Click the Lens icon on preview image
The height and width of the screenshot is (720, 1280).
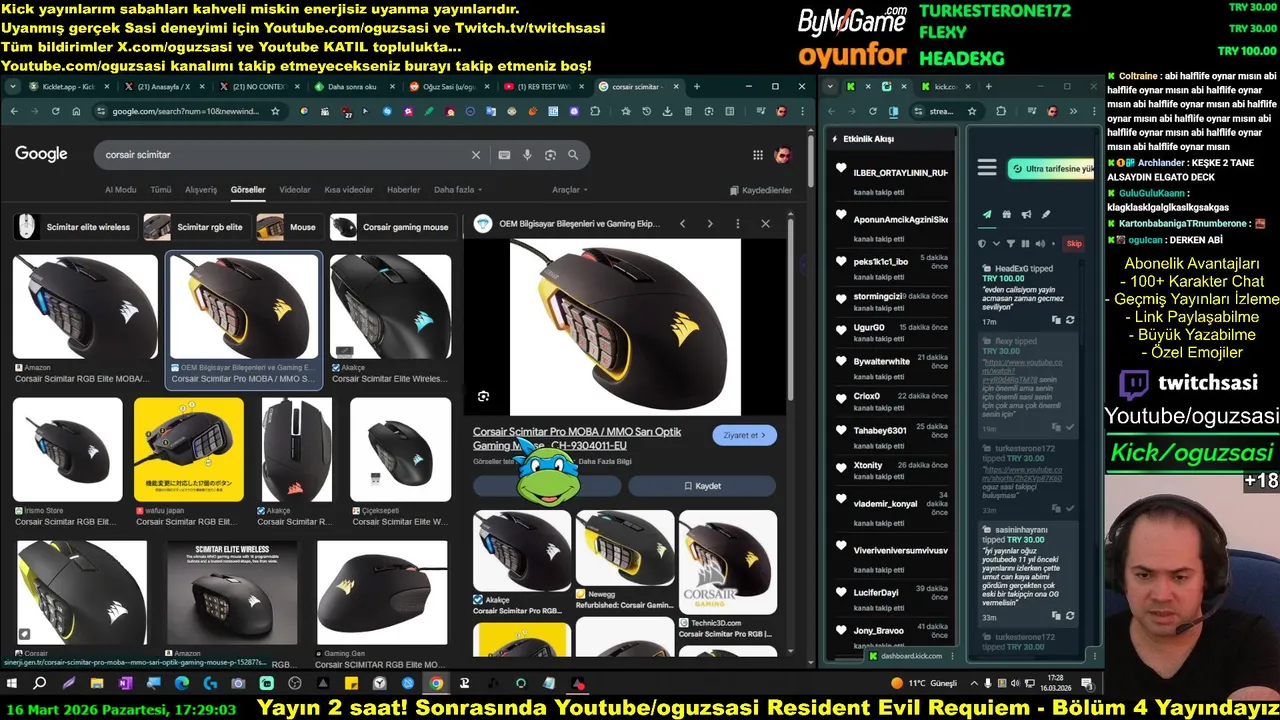point(483,397)
